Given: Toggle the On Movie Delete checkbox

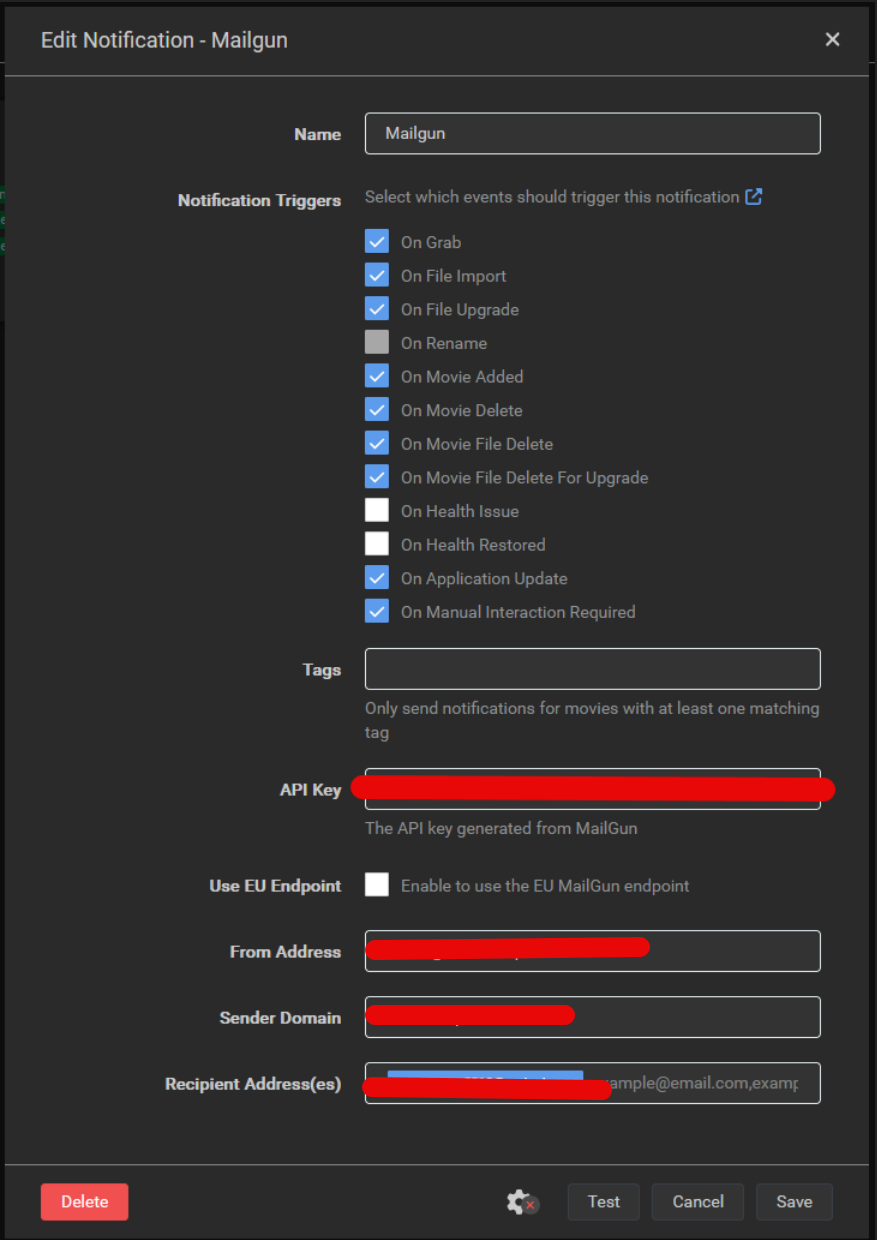Looking at the screenshot, I should pyautogui.click(x=377, y=410).
